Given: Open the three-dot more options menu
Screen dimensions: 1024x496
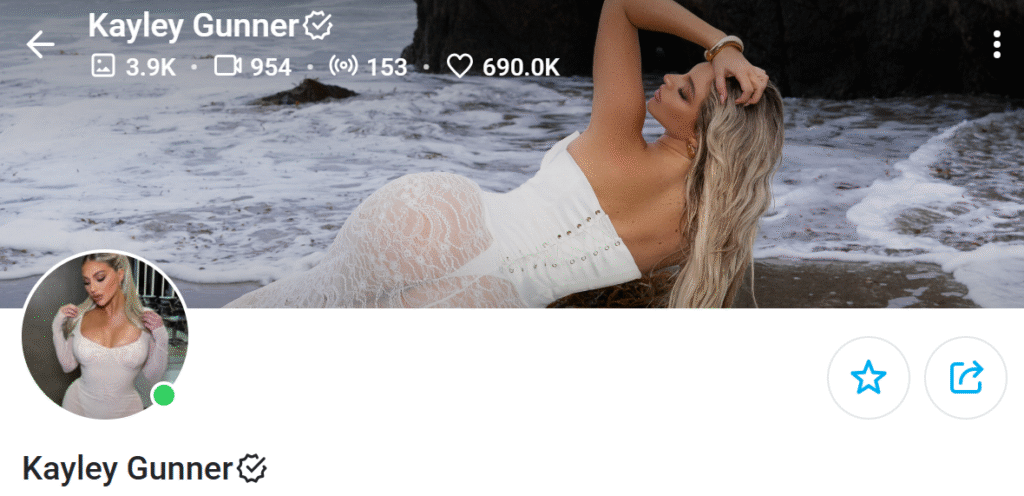Looking at the screenshot, I should pos(997,44).
